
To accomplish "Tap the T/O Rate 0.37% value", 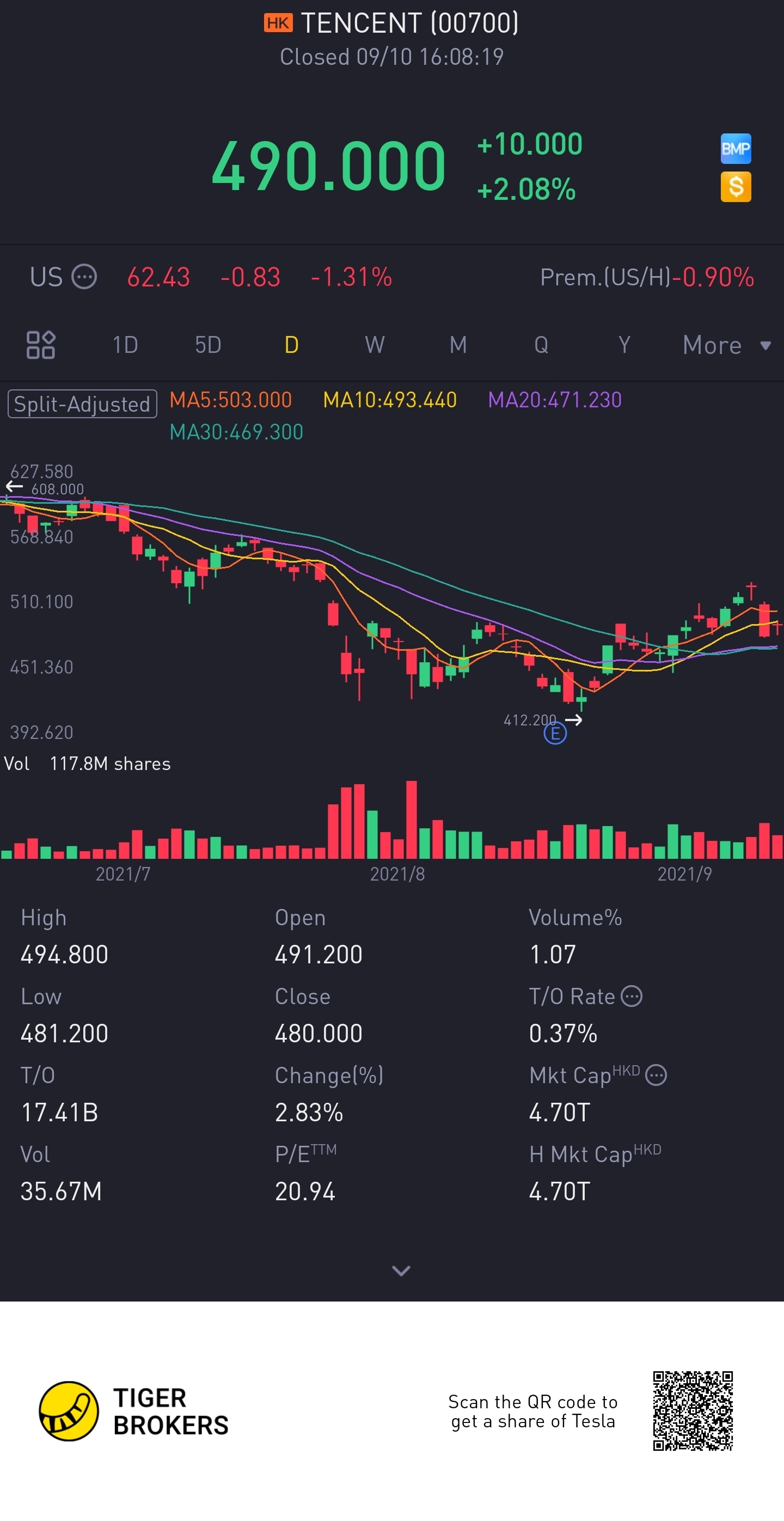I will [x=563, y=1033].
